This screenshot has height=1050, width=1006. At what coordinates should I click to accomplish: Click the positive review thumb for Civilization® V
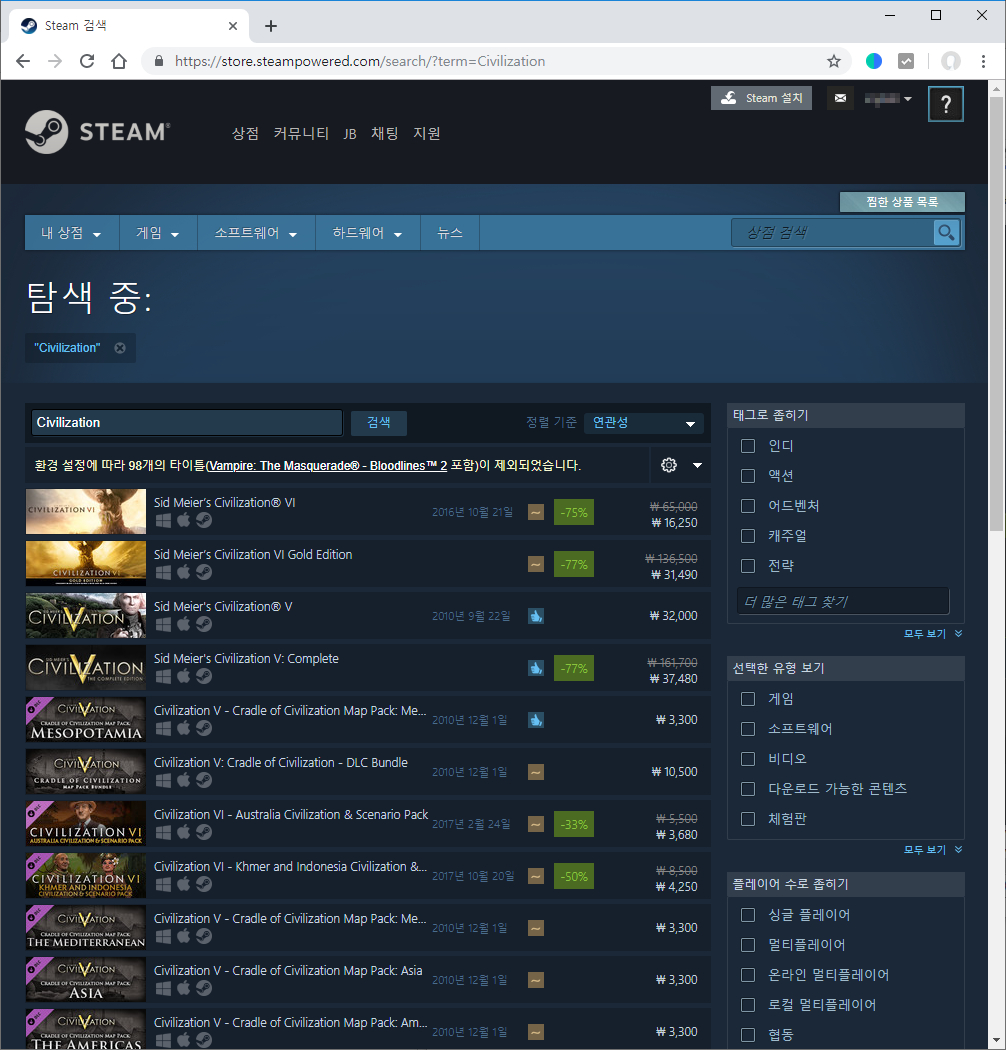pyautogui.click(x=536, y=616)
